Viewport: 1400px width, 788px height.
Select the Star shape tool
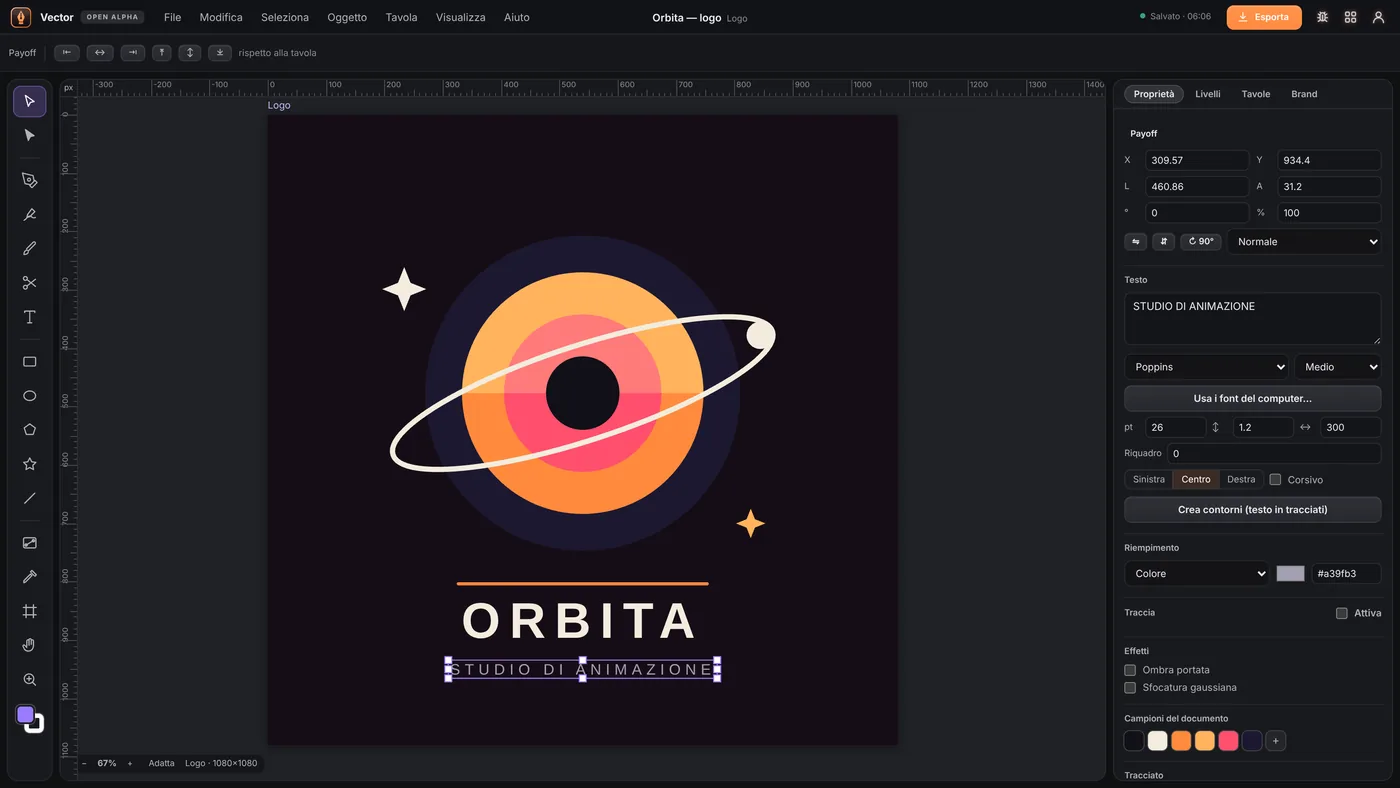pos(30,464)
